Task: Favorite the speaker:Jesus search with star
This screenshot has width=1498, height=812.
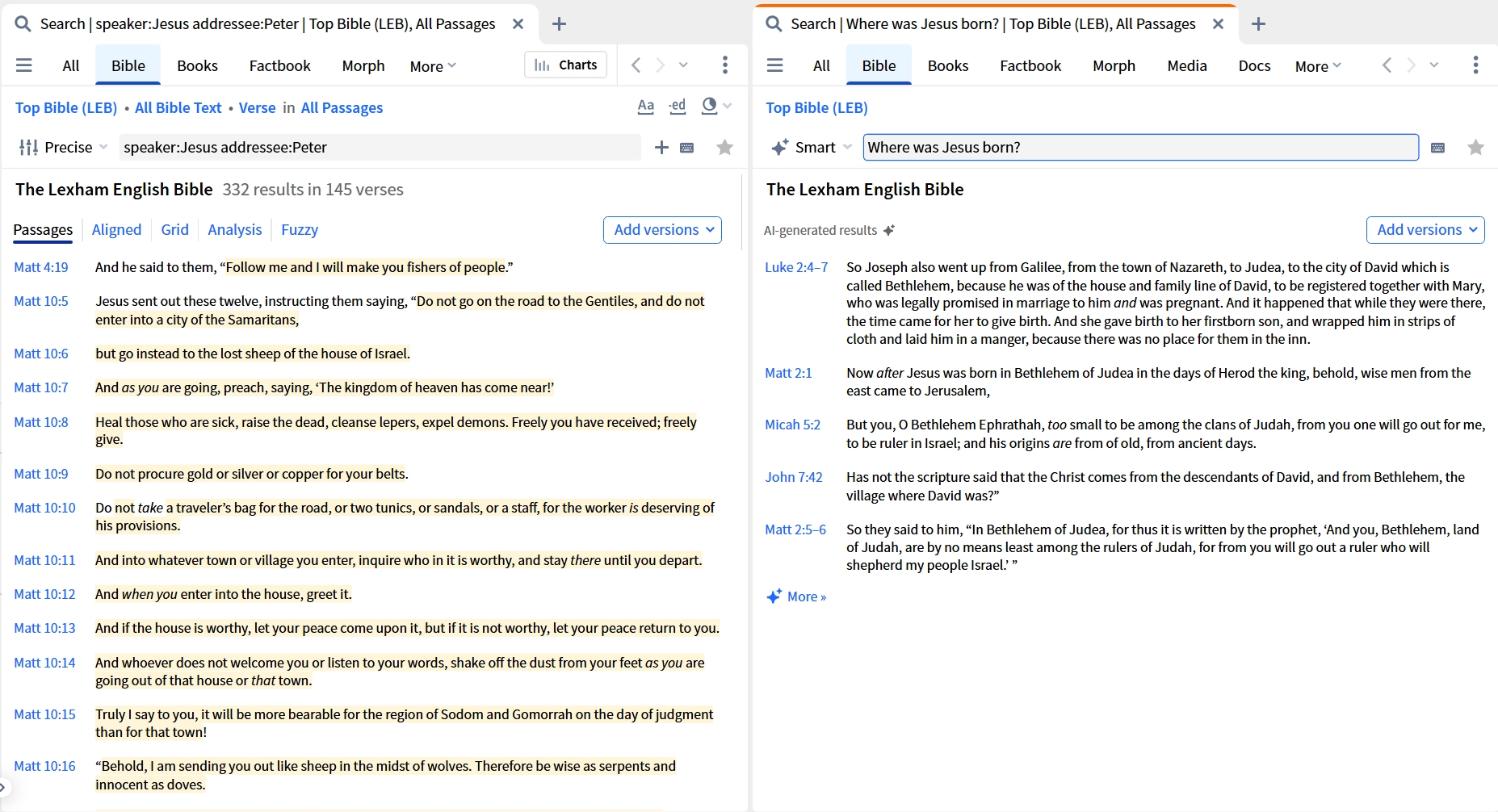Action: click(x=725, y=148)
